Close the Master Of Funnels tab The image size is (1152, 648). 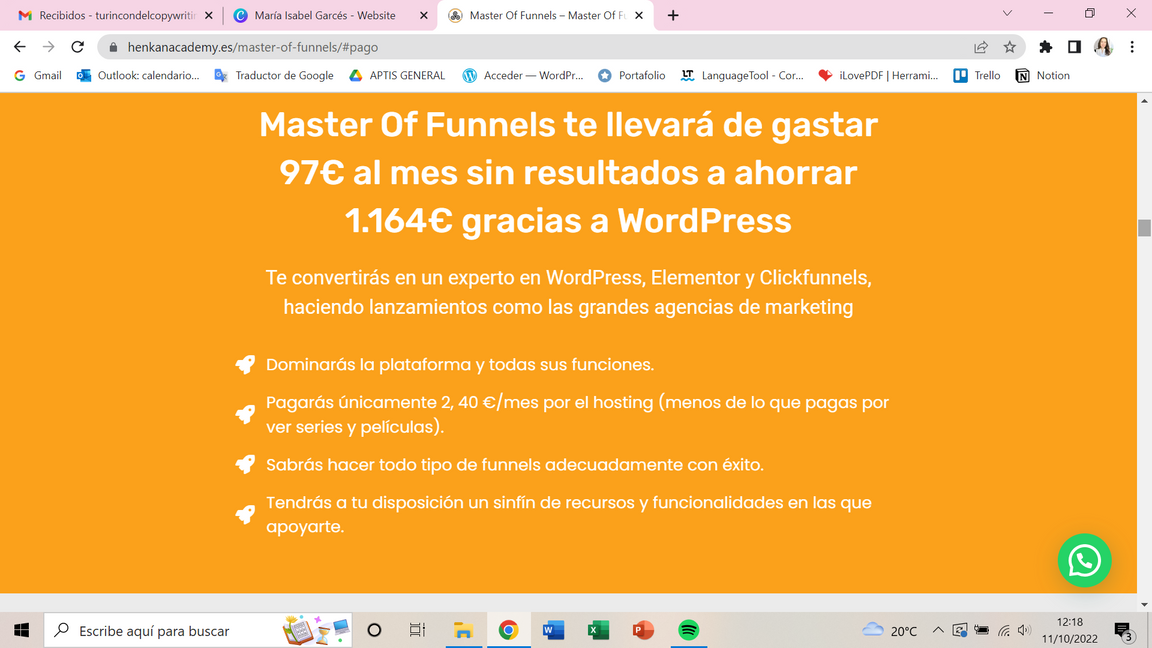638,15
